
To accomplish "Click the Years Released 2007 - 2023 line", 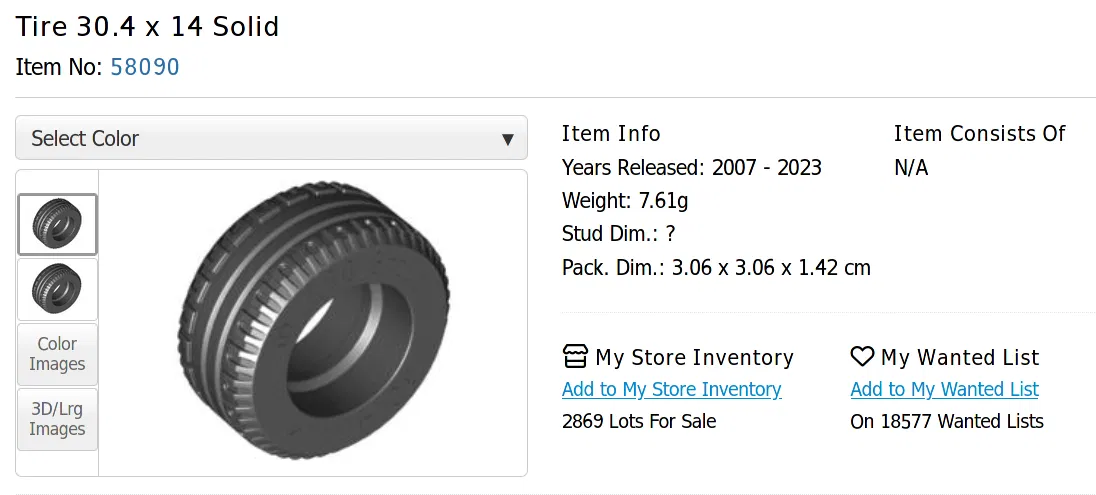I will coord(691,167).
